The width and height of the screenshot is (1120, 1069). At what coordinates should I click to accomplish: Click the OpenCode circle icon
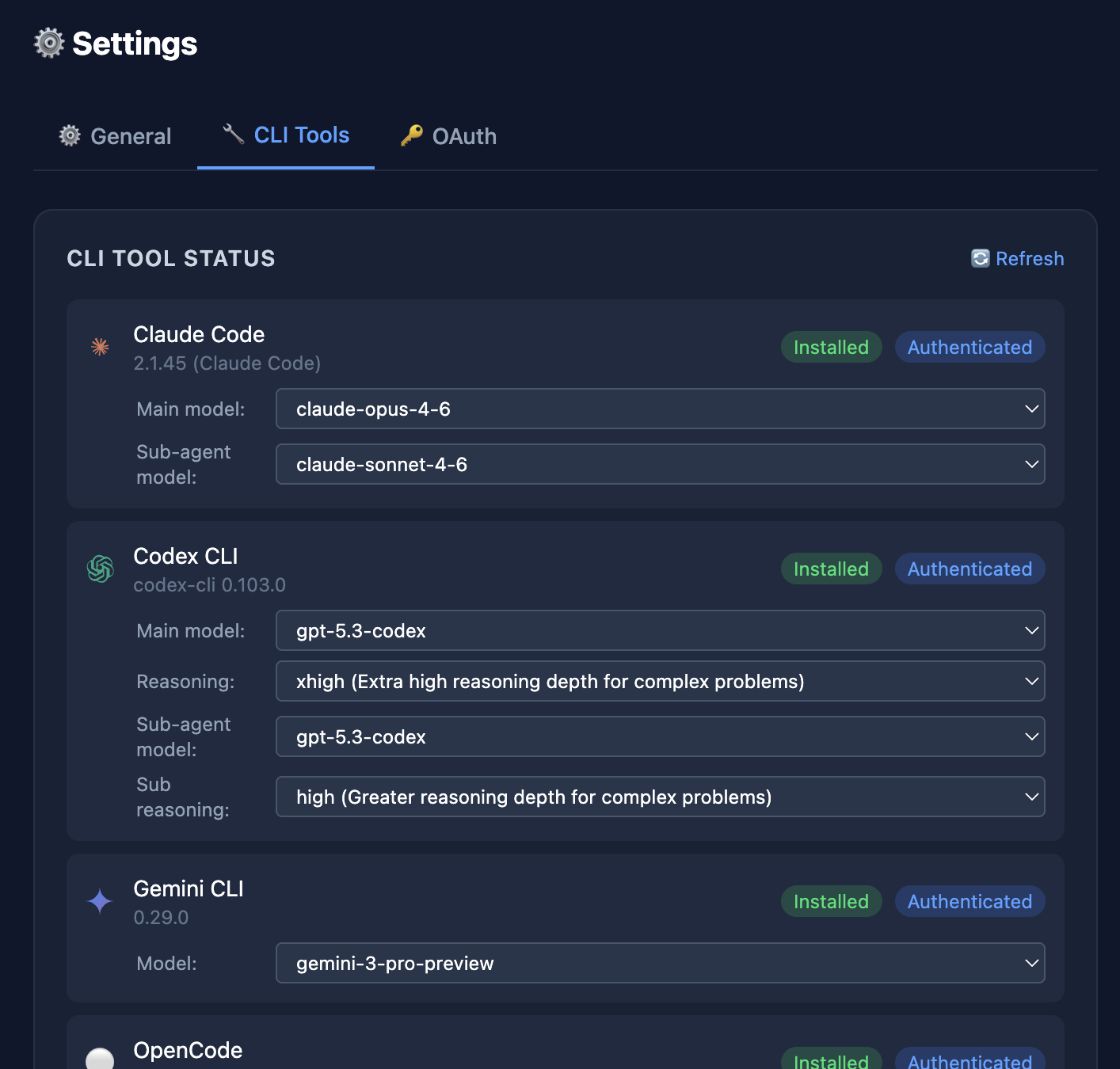coord(100,1059)
